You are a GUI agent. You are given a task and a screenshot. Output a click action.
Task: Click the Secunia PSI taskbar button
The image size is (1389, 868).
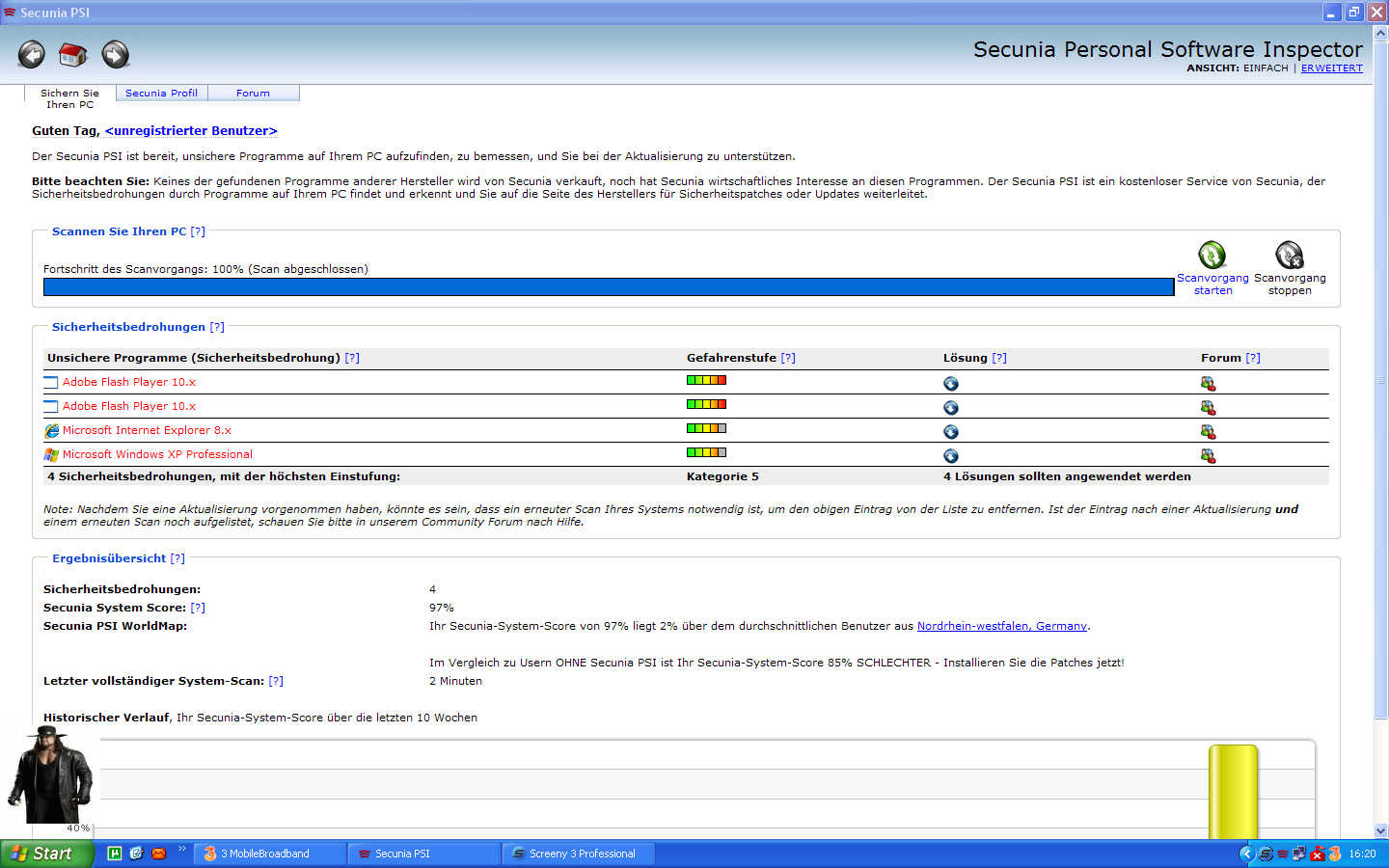click(424, 854)
